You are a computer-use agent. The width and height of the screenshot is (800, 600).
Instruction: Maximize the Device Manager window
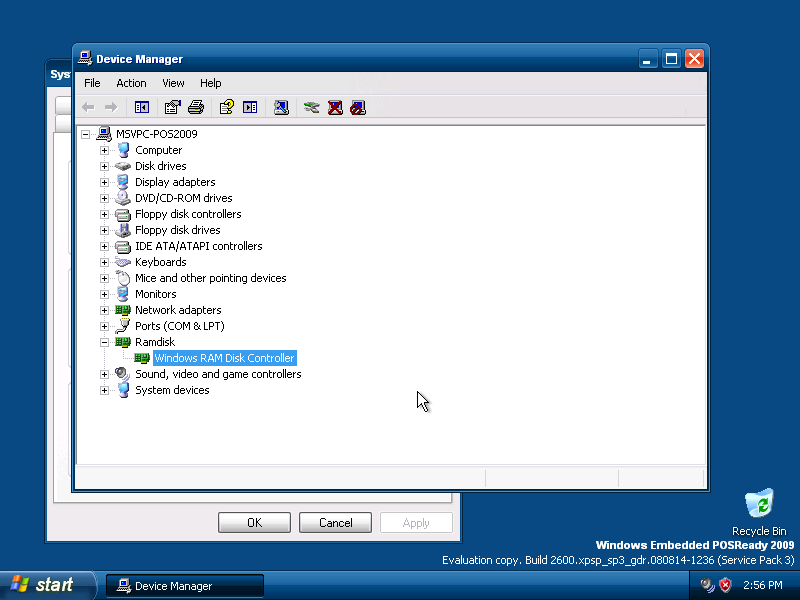click(x=671, y=59)
